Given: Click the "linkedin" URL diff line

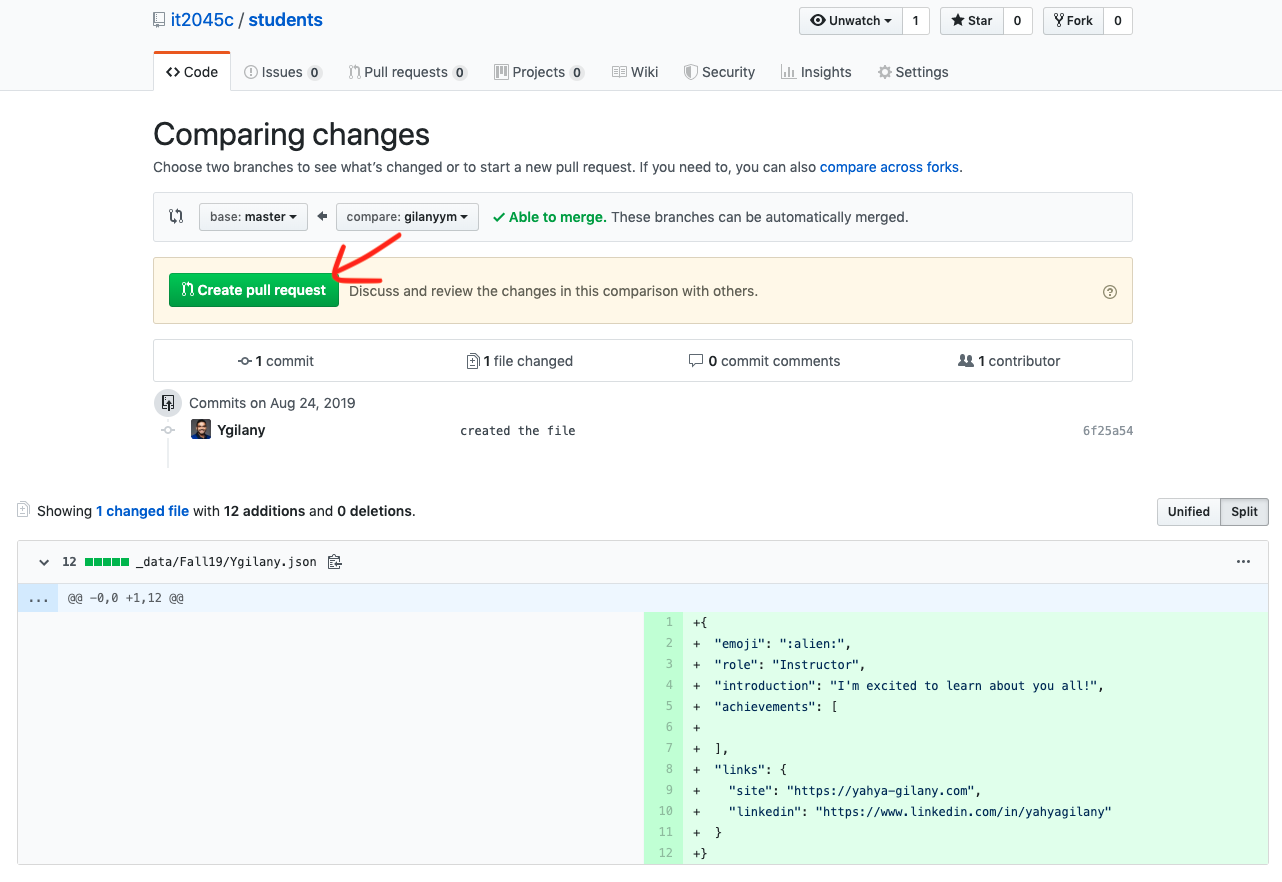Looking at the screenshot, I should coord(975,811).
